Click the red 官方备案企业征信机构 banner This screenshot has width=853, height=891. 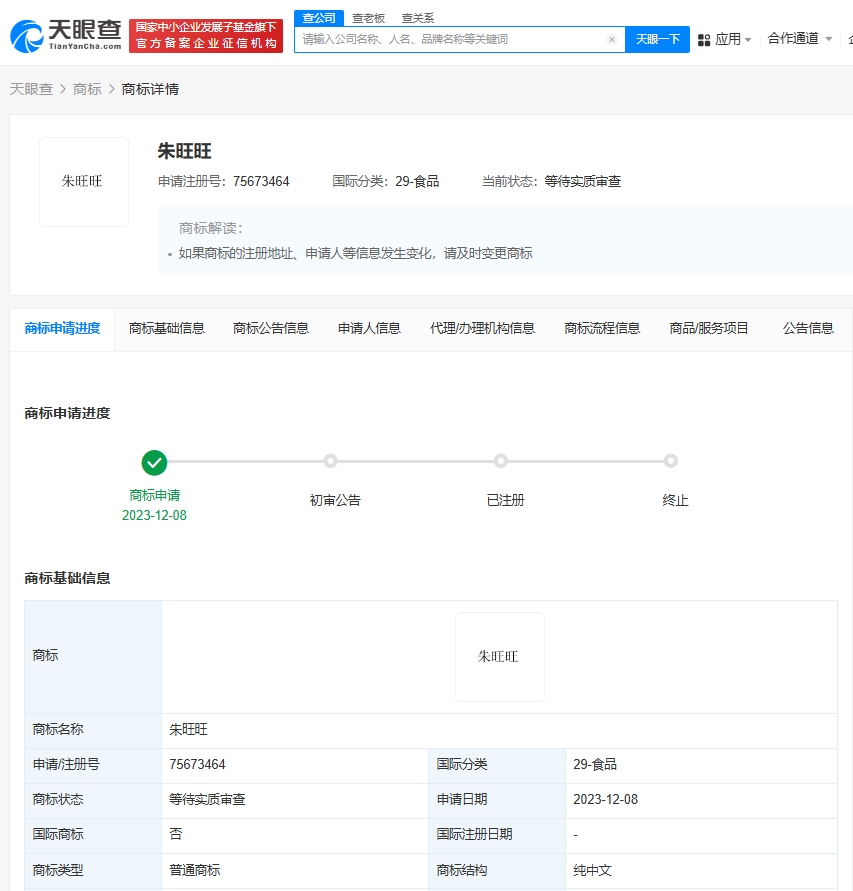[206, 36]
